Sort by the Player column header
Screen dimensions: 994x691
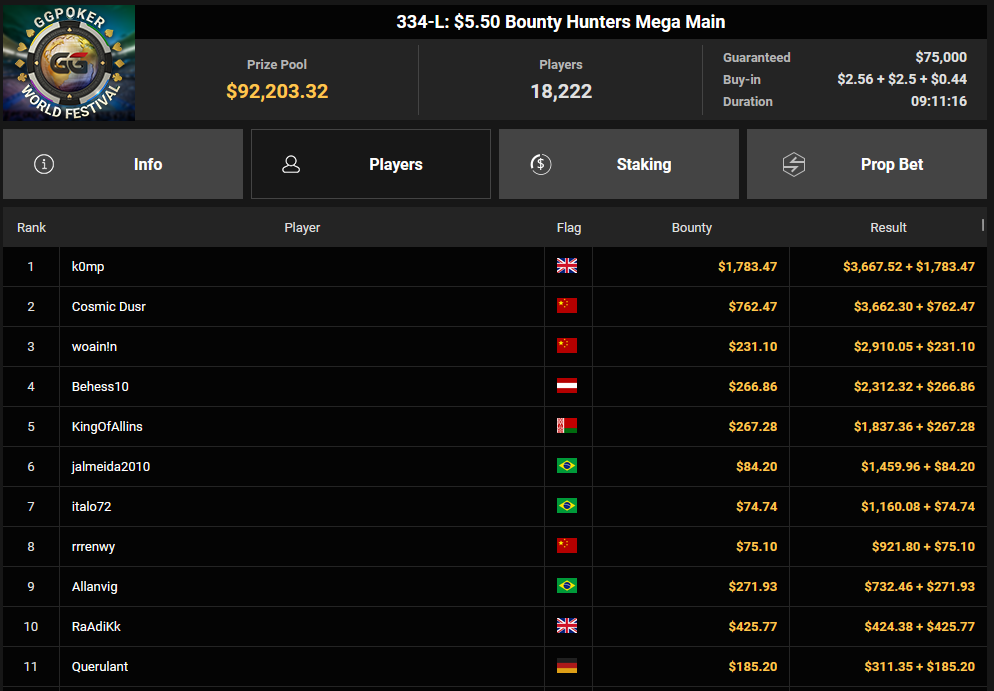302,228
